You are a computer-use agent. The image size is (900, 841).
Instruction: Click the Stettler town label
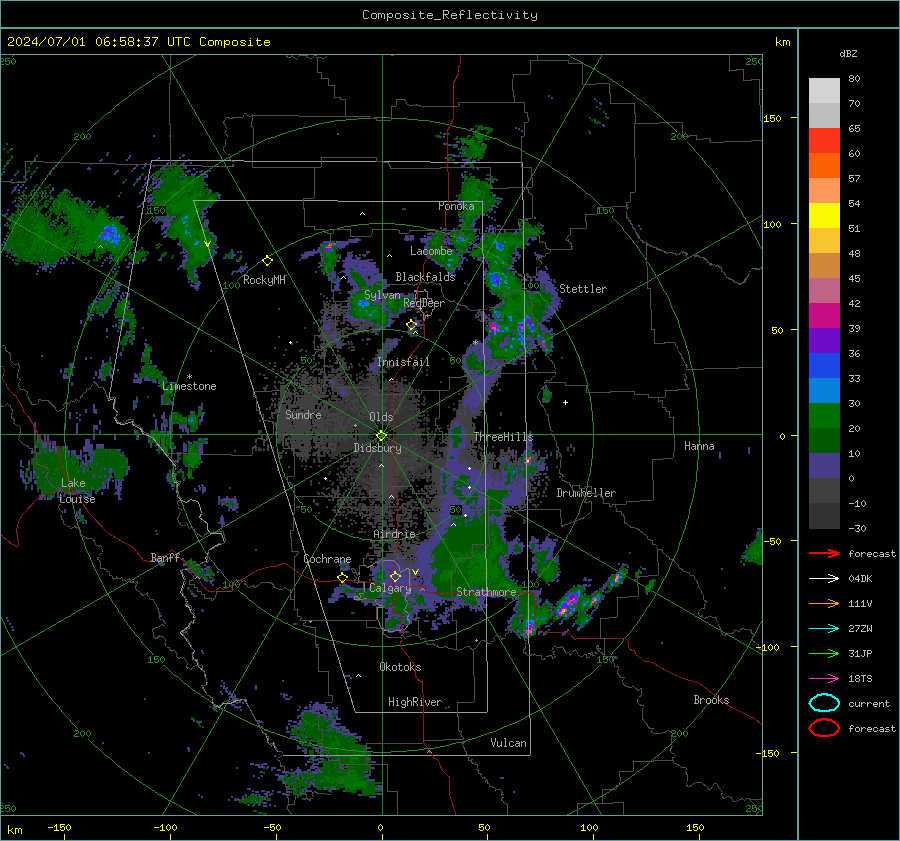pos(583,289)
